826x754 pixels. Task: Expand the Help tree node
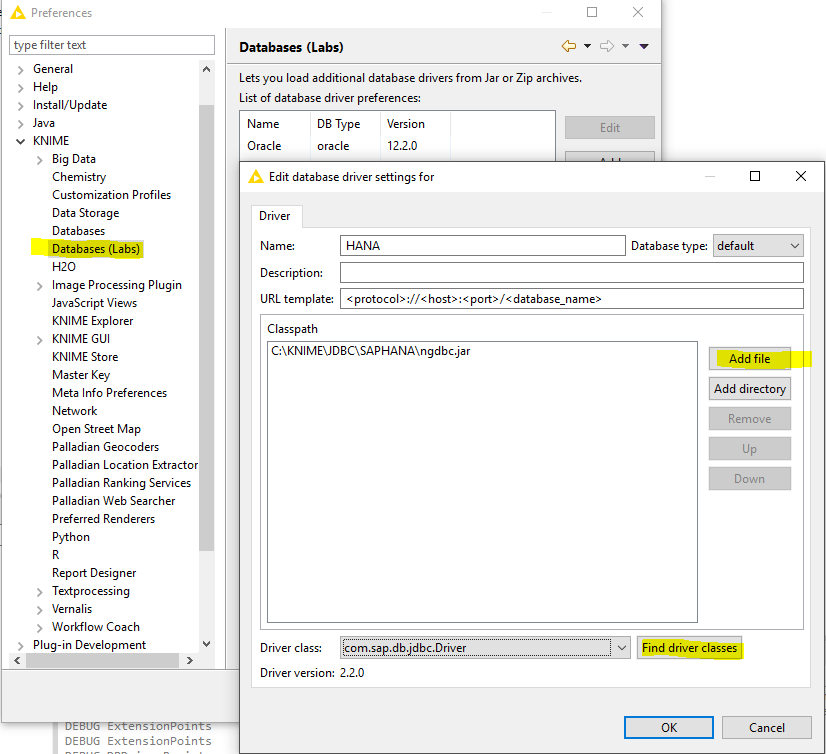point(21,87)
